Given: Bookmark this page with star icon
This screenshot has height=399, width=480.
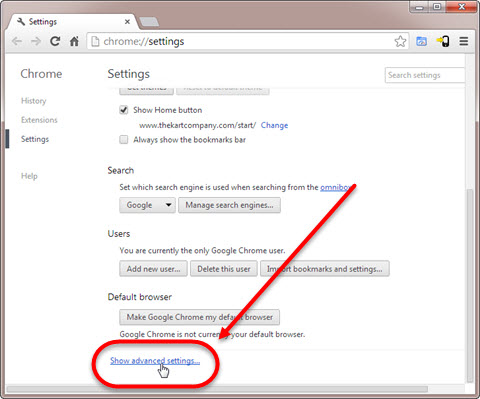Looking at the screenshot, I should pyautogui.click(x=400, y=41).
